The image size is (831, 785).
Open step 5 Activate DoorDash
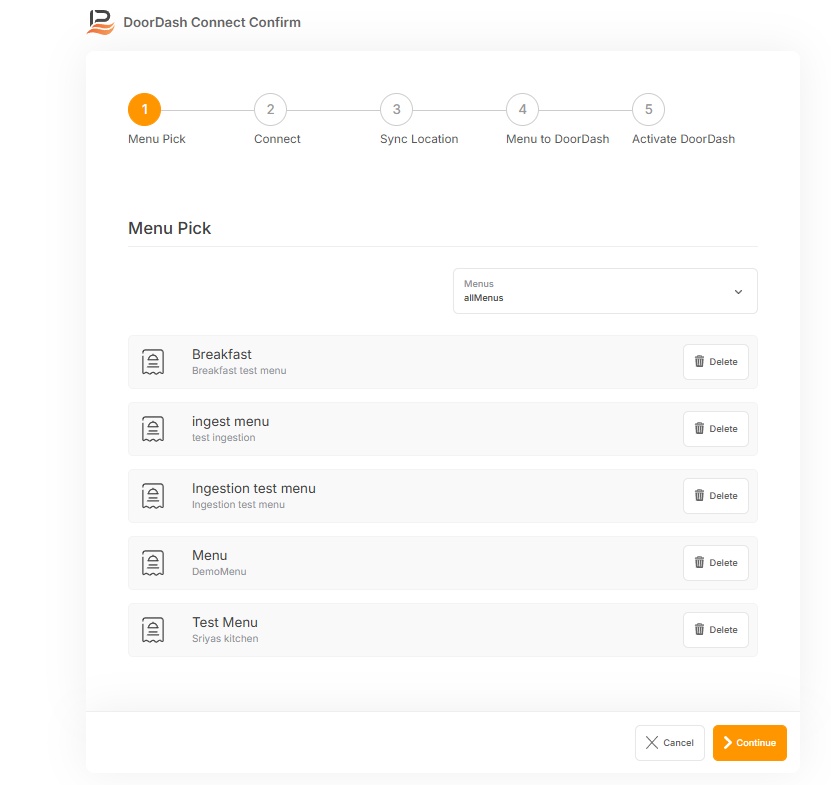point(648,110)
